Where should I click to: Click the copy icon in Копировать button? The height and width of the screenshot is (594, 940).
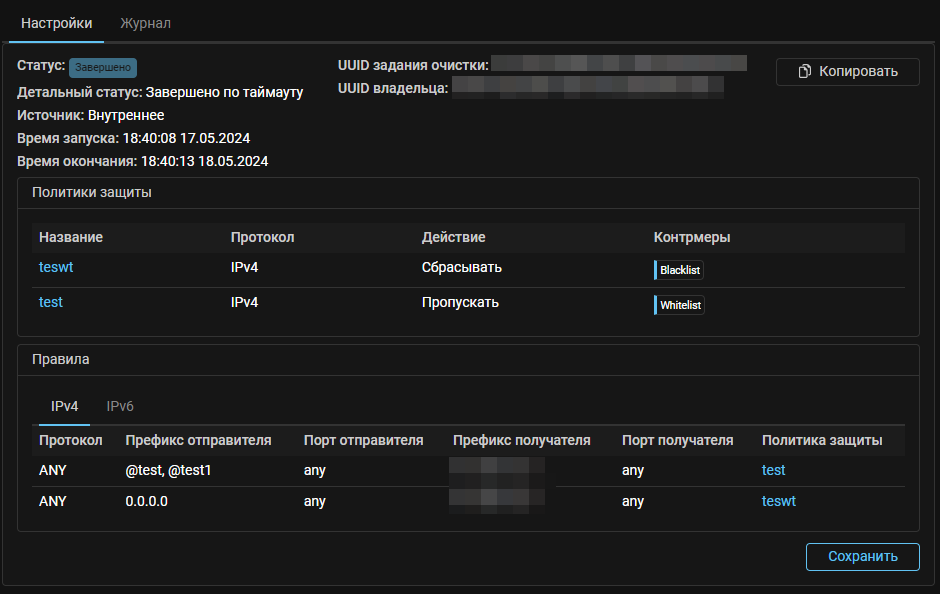click(x=804, y=72)
